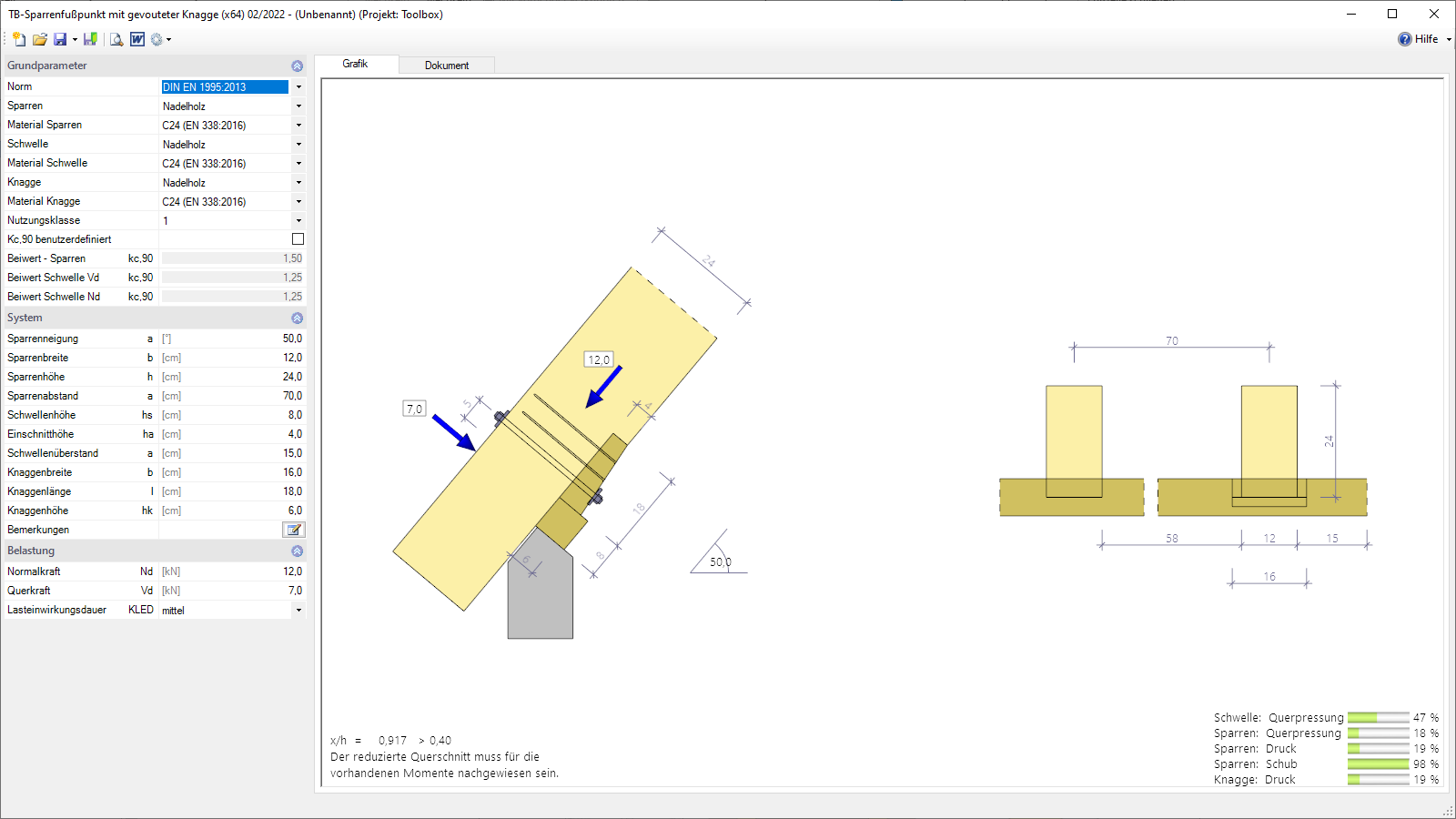Expand the arrow beside the gear icon
Viewport: 1456px width, 819px height.
(169, 39)
